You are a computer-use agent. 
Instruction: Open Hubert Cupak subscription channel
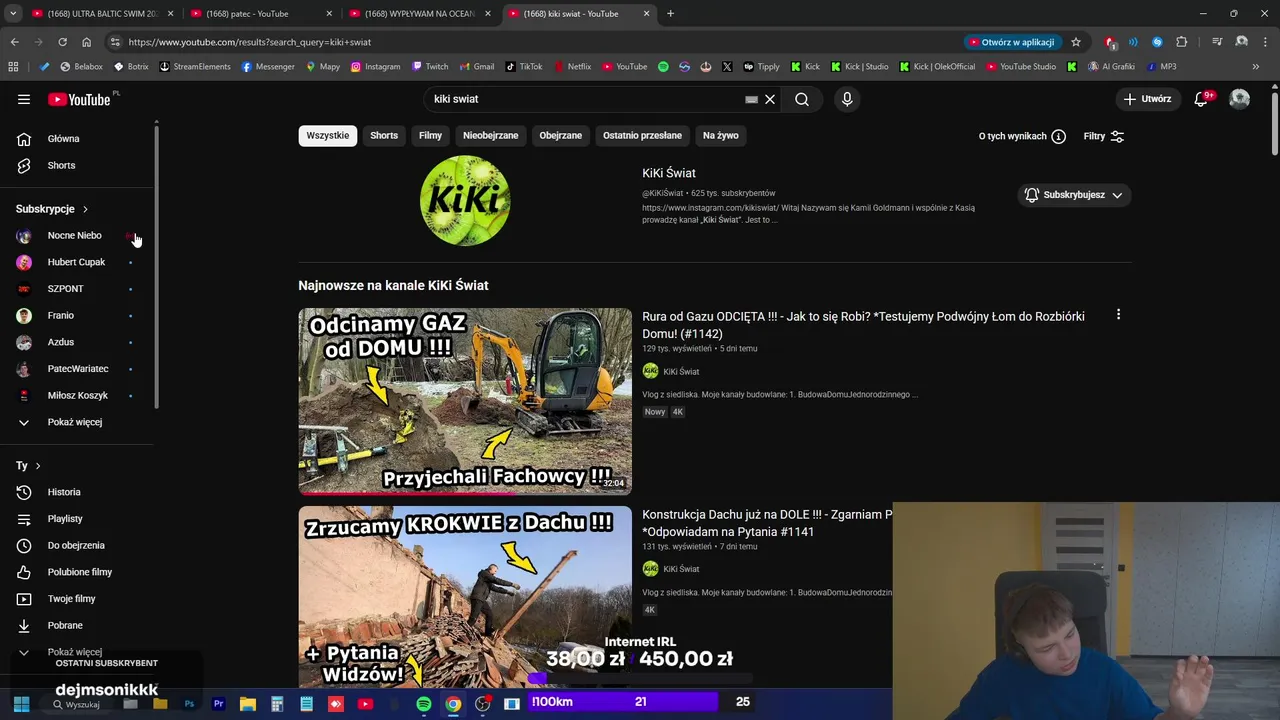tap(78, 262)
